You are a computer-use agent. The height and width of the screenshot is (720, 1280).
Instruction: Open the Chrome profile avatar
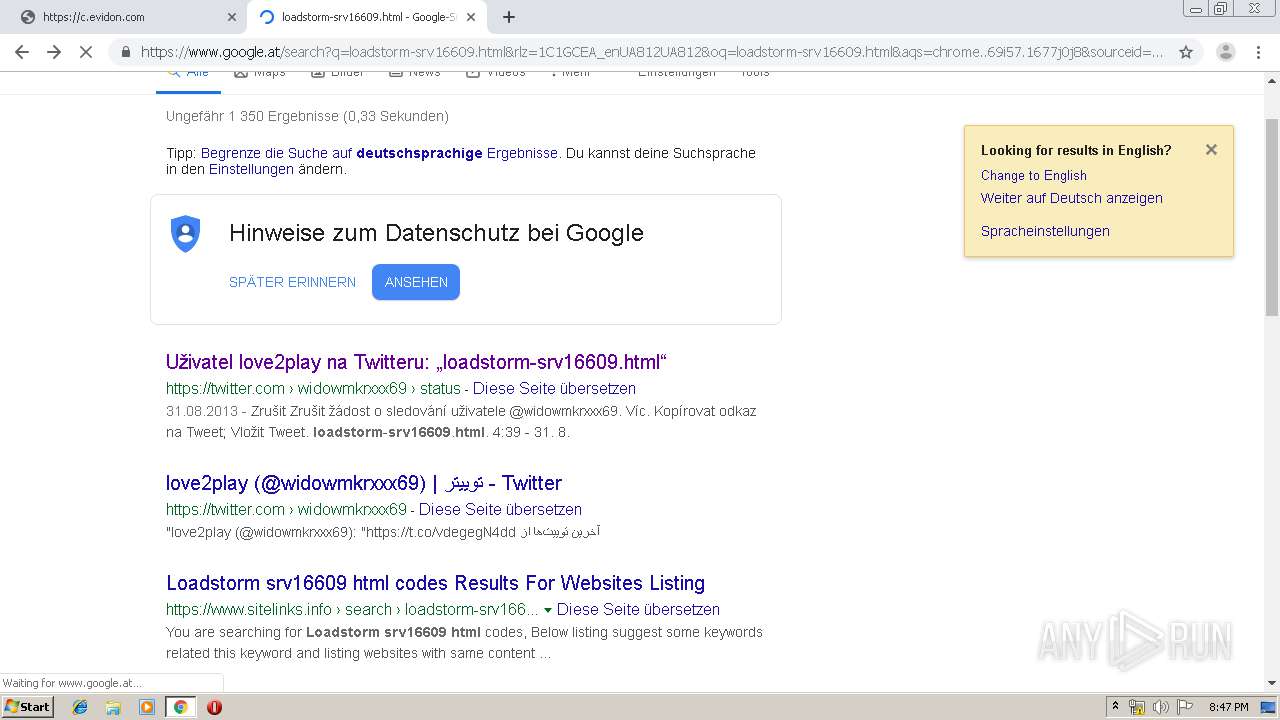pos(1226,52)
